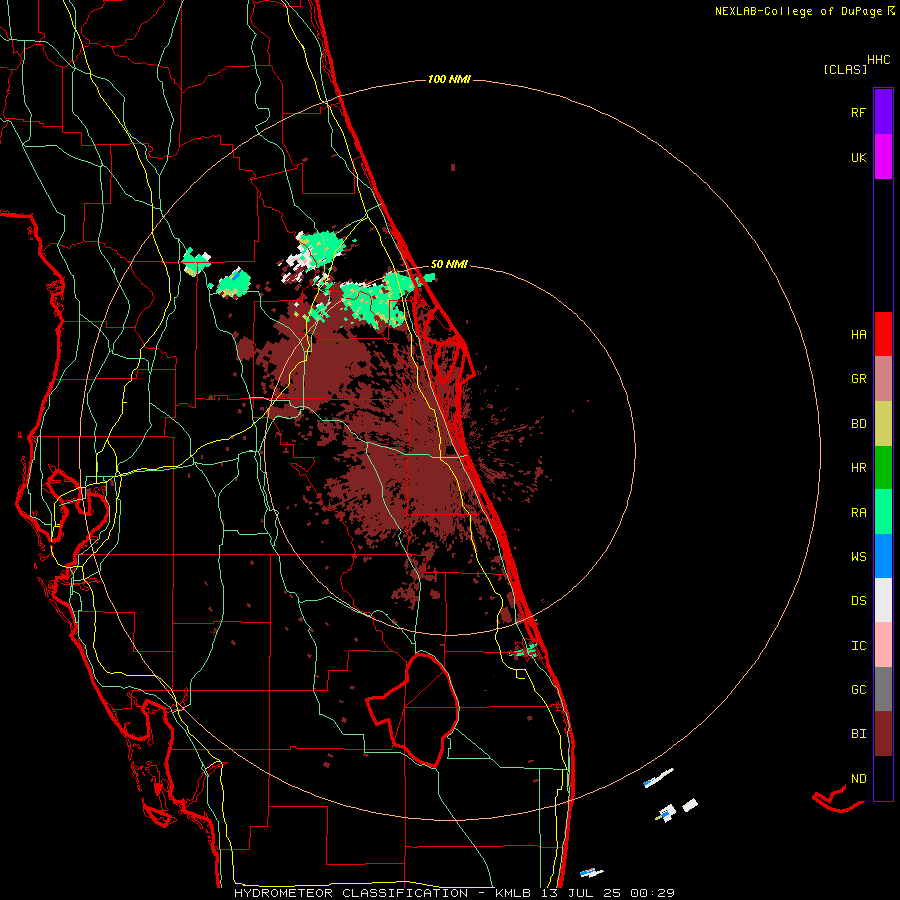This screenshot has width=900, height=900.
Task: Click the WS blue legend swatch
Action: (x=883, y=556)
